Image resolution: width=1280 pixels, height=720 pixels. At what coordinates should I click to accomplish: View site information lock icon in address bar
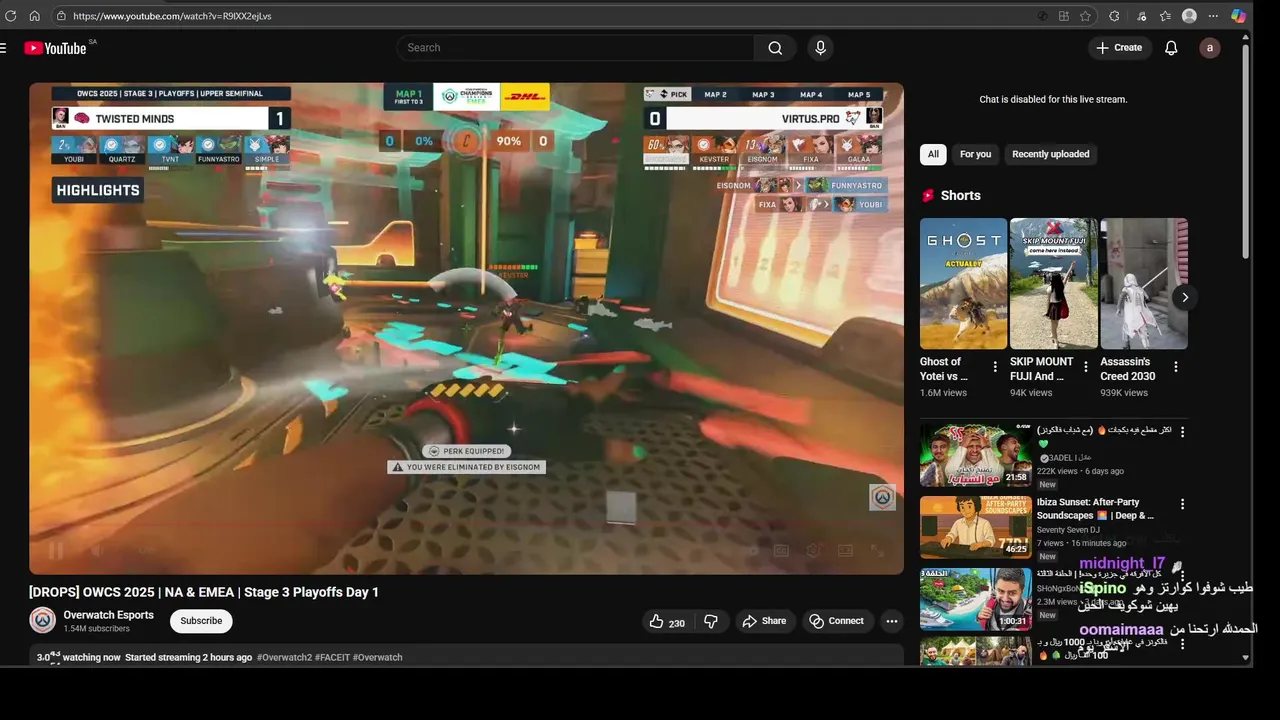(x=61, y=16)
